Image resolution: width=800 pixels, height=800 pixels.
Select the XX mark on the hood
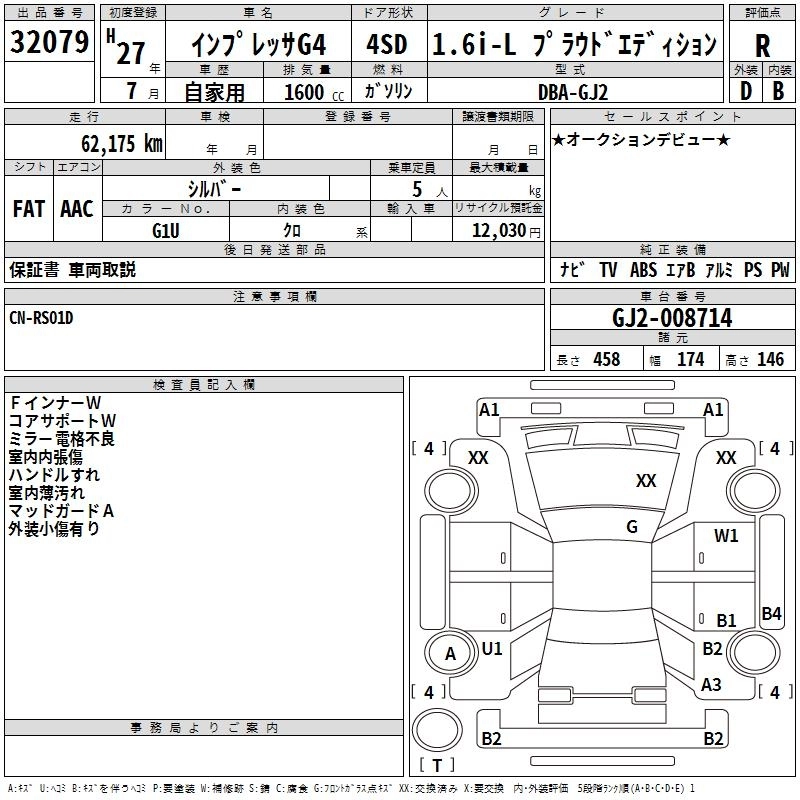646,481
